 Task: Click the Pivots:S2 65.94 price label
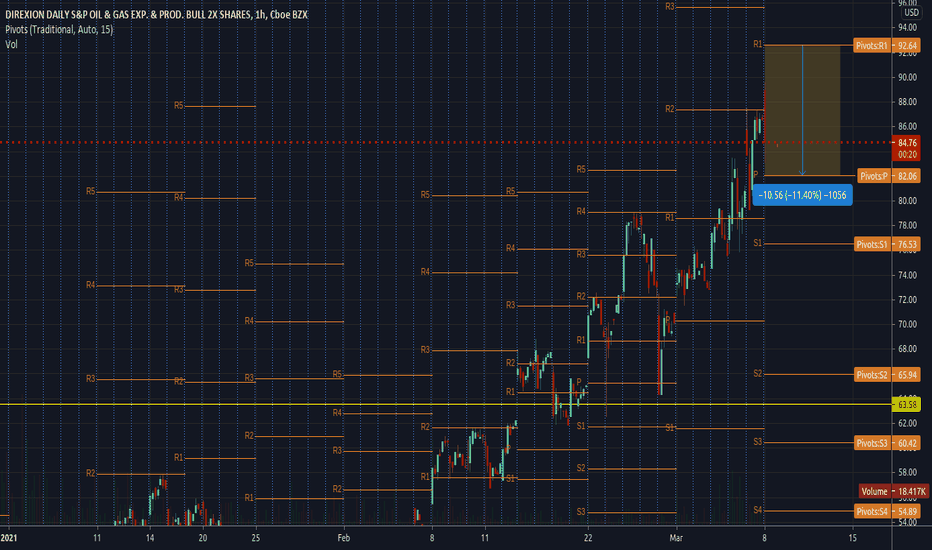click(x=886, y=375)
